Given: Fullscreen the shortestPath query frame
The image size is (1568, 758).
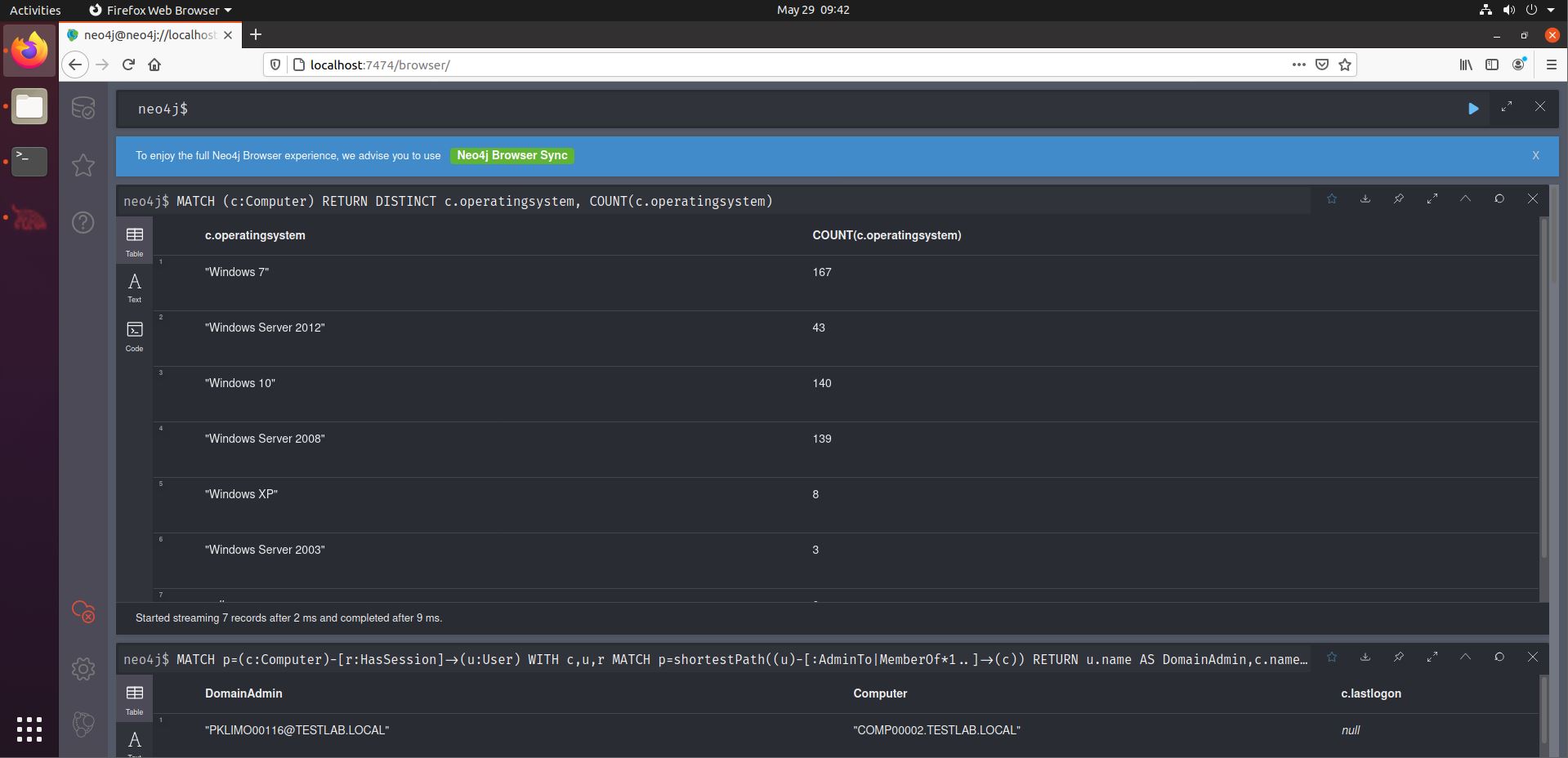Looking at the screenshot, I should click(x=1432, y=658).
